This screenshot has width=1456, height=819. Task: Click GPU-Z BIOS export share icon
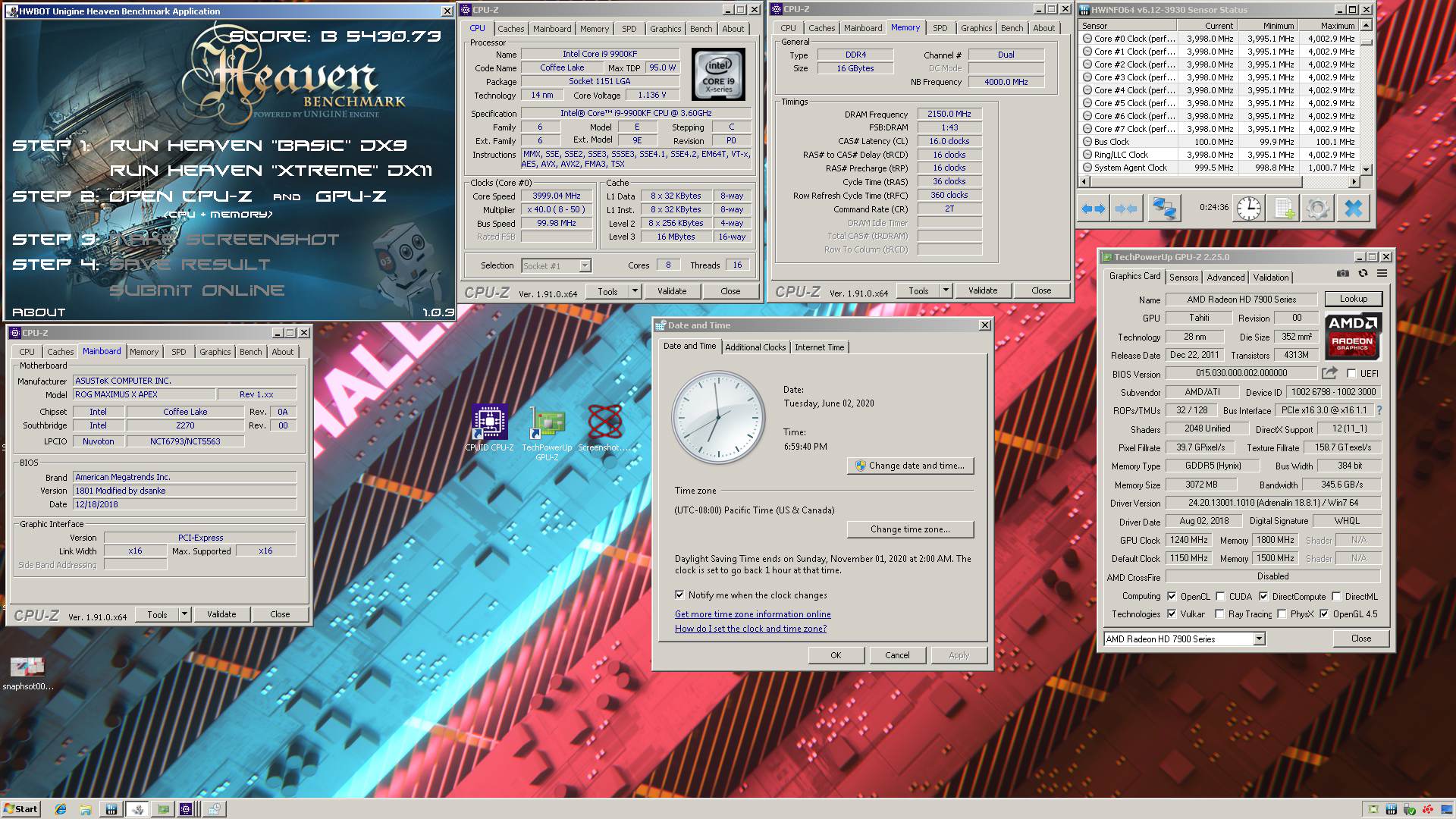pyautogui.click(x=1329, y=373)
